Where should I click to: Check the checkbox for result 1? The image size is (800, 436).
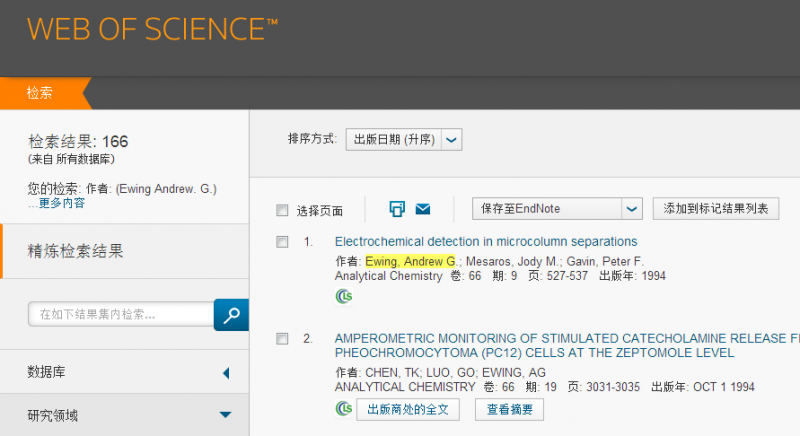282,242
